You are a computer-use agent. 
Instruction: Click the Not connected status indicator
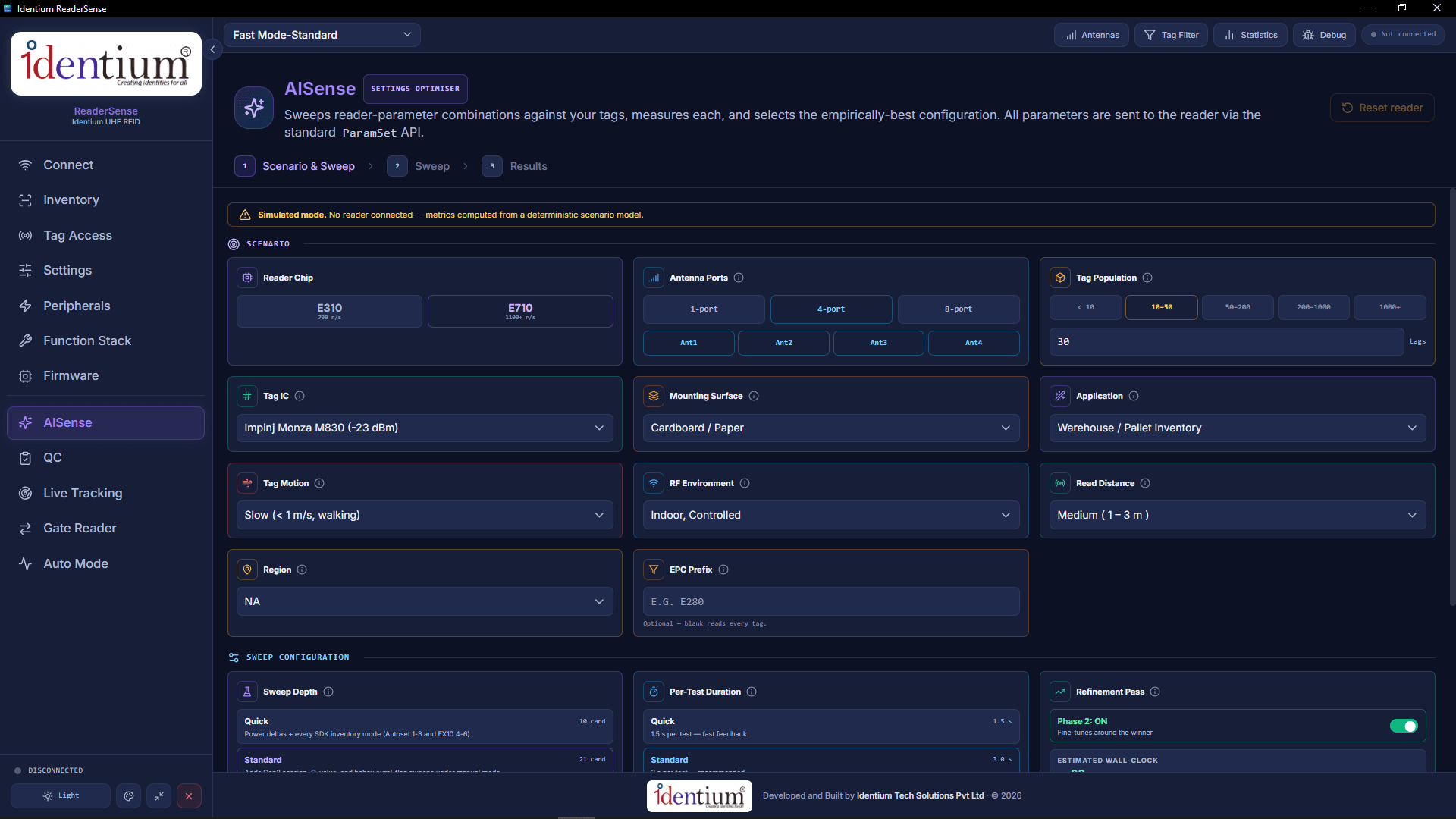point(1403,35)
